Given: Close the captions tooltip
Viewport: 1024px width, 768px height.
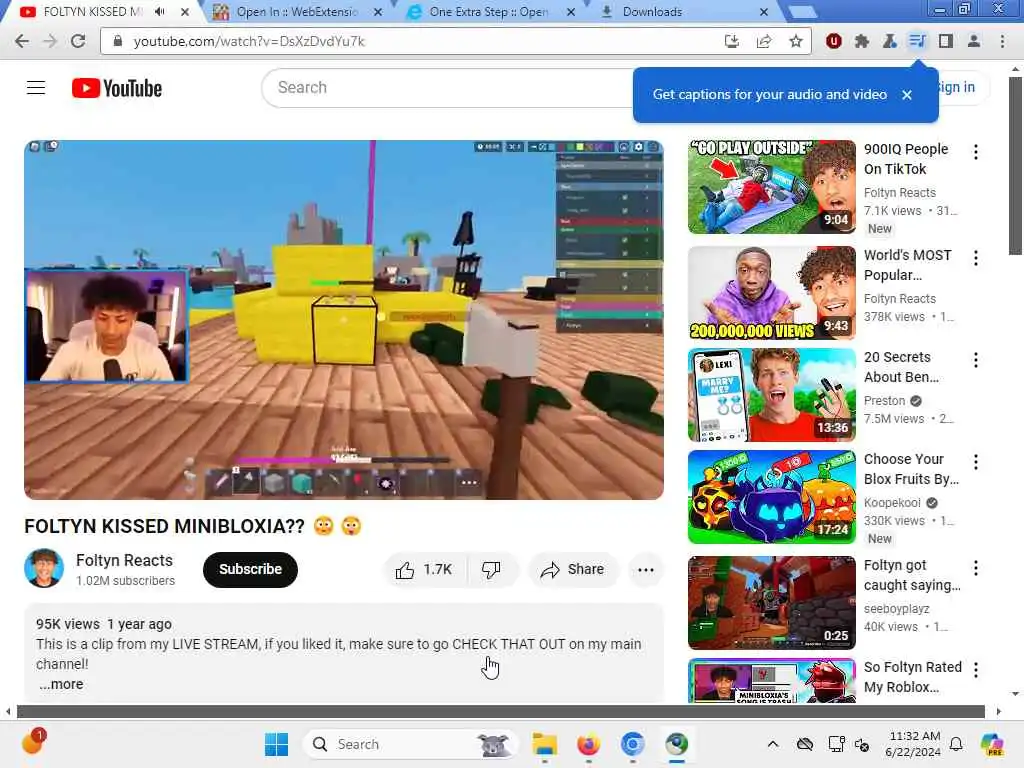Looking at the screenshot, I should point(906,95).
